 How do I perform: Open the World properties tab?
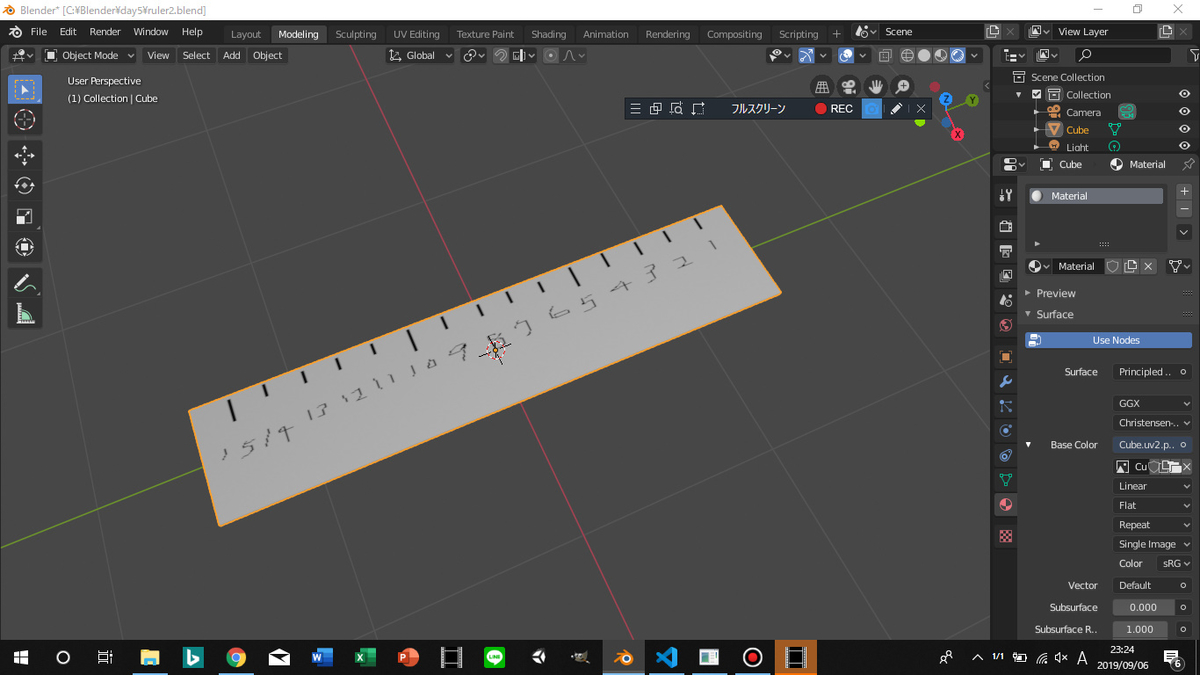1006,325
